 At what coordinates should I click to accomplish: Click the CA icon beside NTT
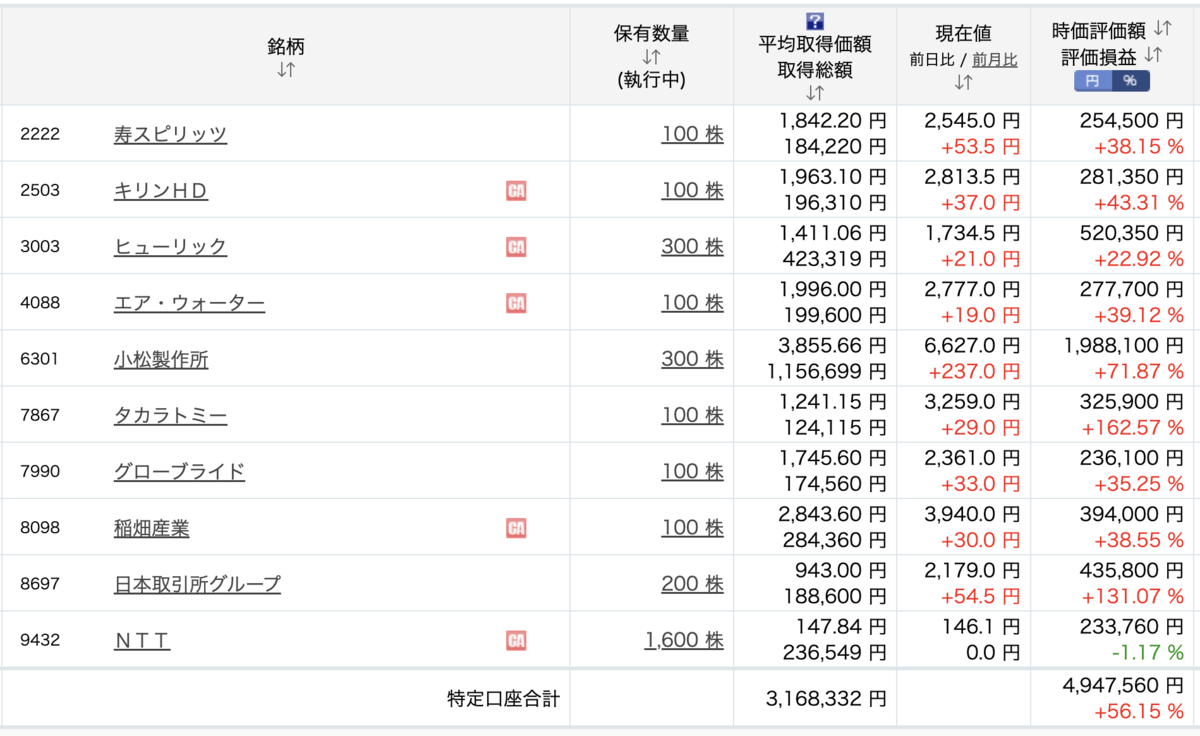coord(516,640)
